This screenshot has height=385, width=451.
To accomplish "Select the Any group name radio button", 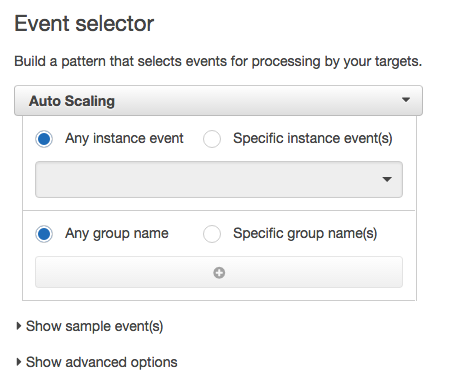I will pyautogui.click(x=44, y=234).
